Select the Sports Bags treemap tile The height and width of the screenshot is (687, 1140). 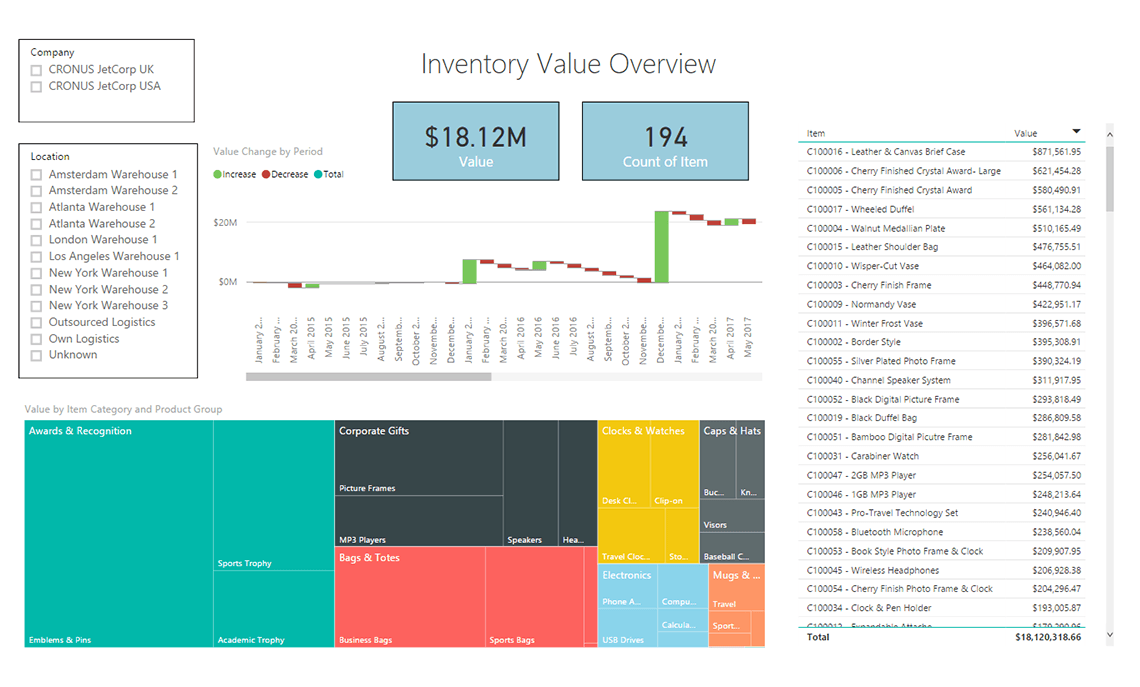(x=534, y=598)
